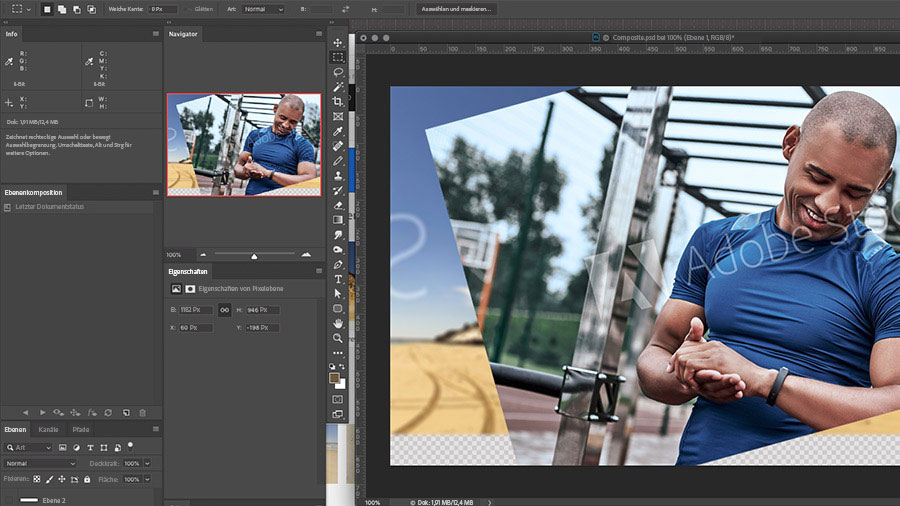This screenshot has height=506, width=900.
Task: Select the Lasso tool
Action: pyautogui.click(x=338, y=72)
